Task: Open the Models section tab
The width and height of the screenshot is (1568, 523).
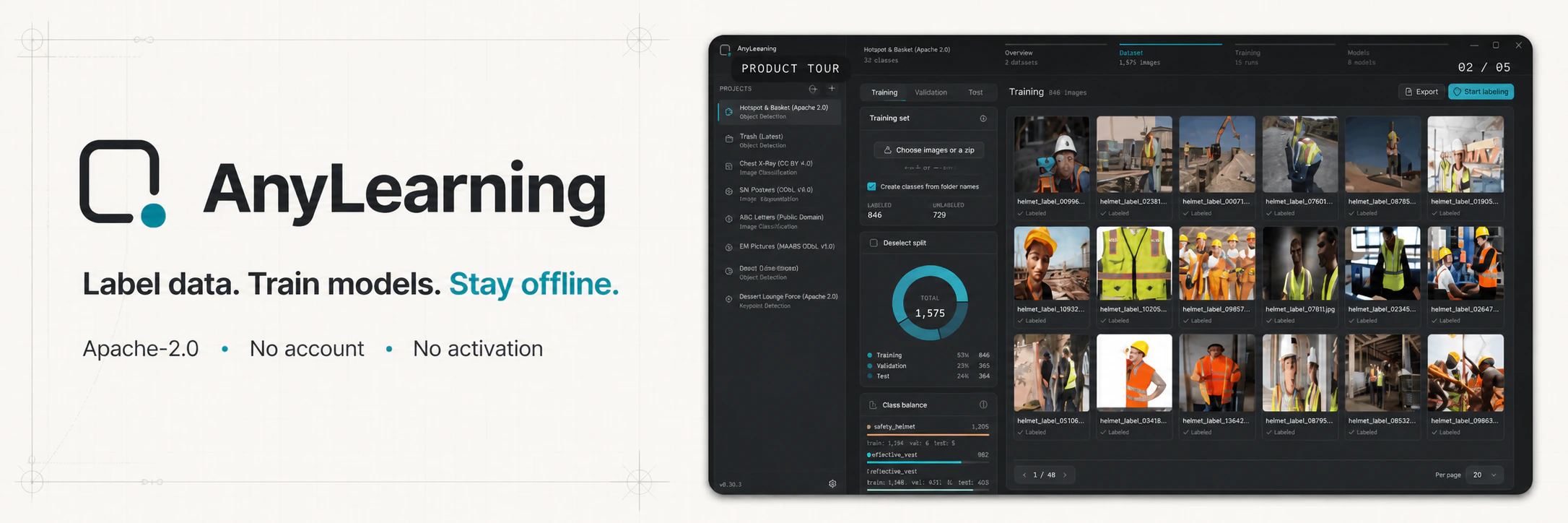Action: click(1398, 56)
